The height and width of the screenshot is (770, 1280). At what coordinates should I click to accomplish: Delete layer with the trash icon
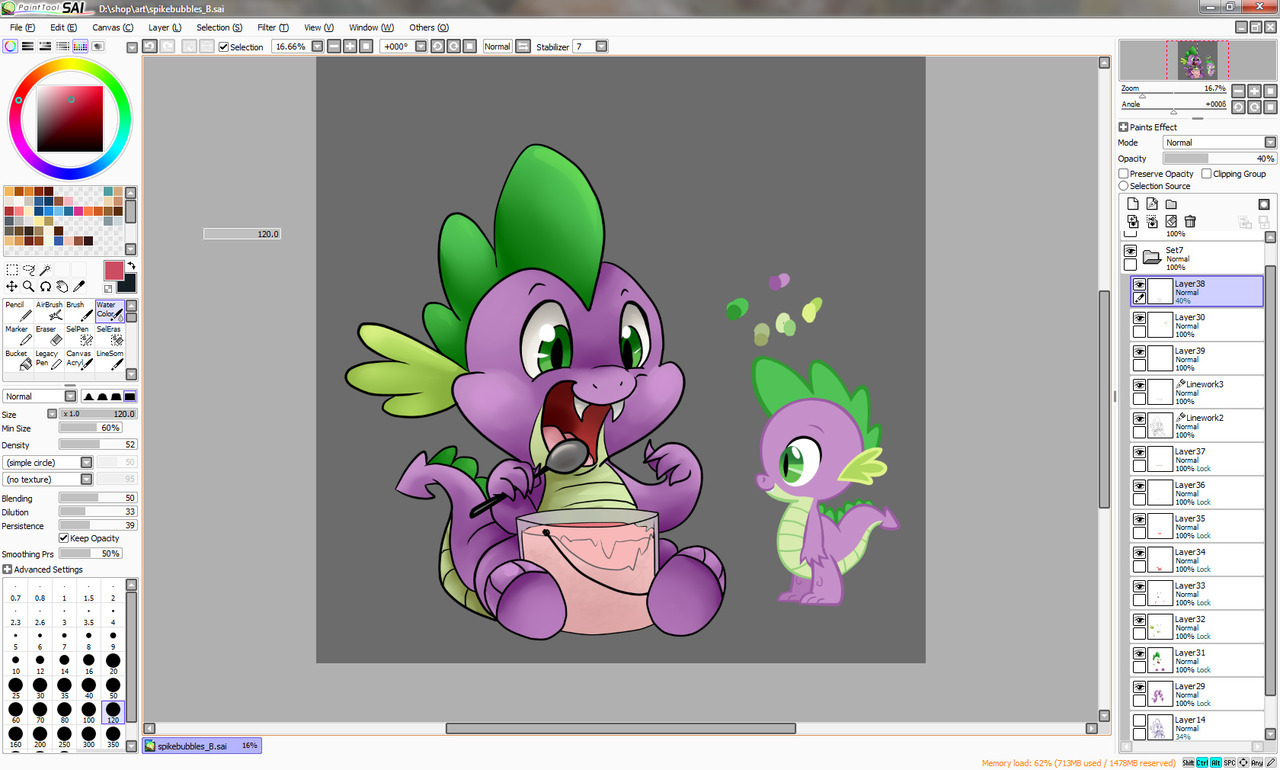pos(1190,221)
